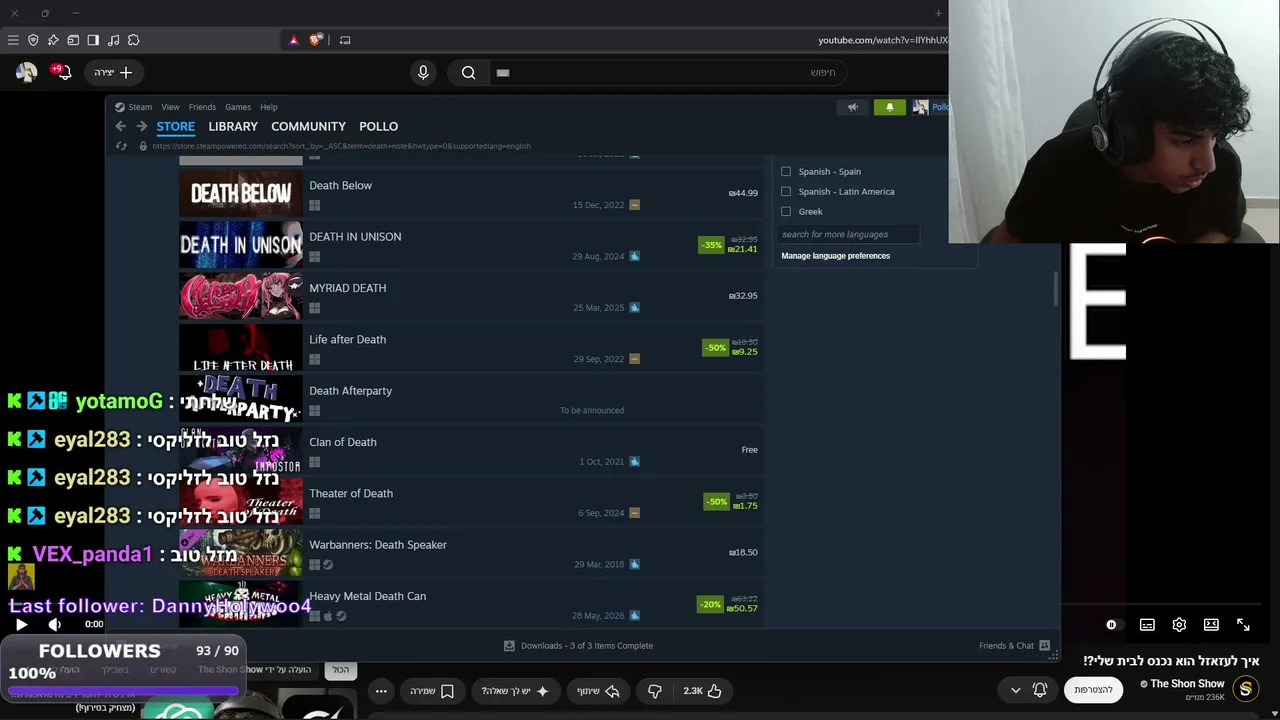
Task: Check the Greek language filter
Action: pyautogui.click(x=786, y=211)
